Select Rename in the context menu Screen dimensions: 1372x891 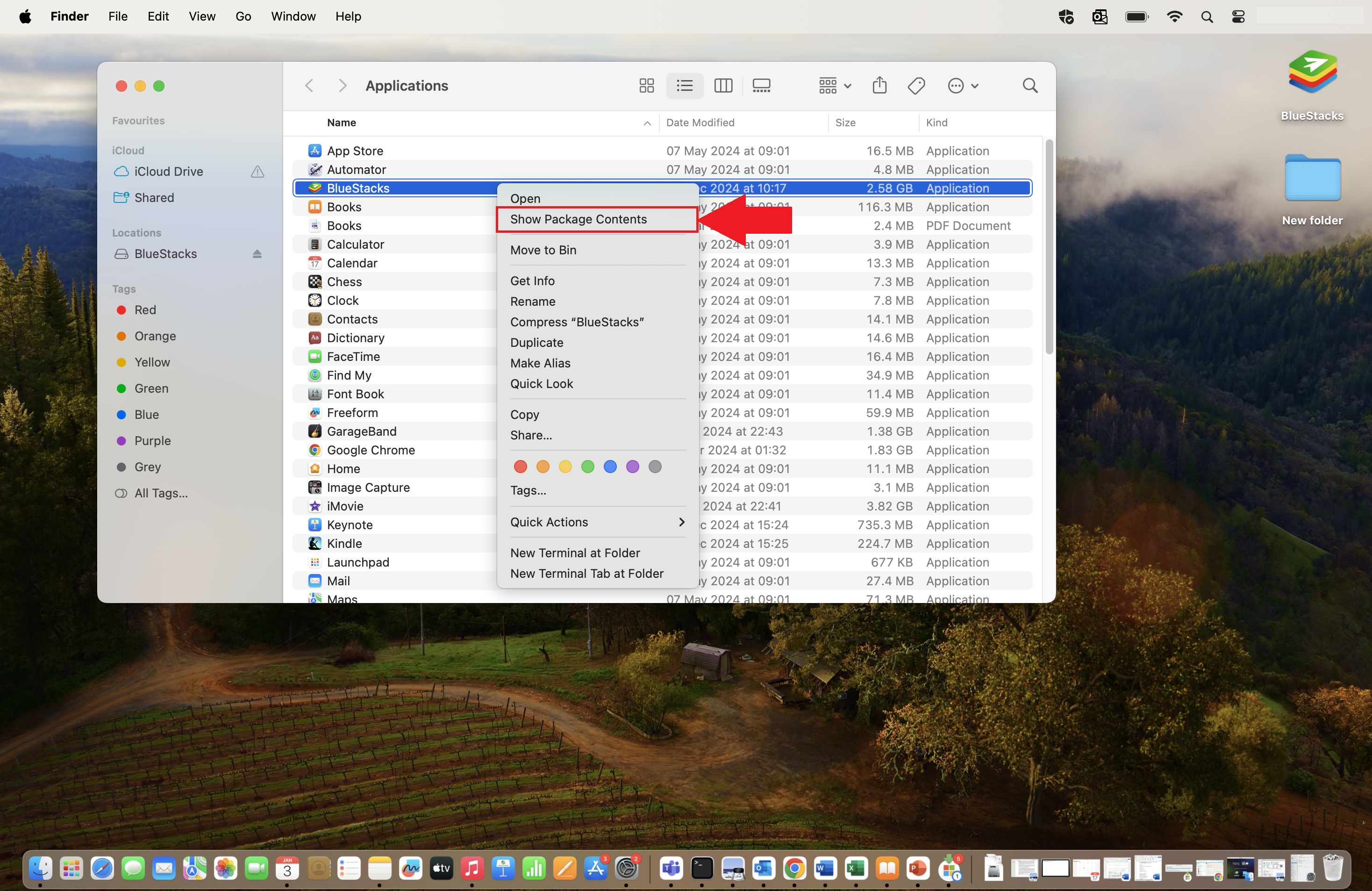tap(598, 301)
